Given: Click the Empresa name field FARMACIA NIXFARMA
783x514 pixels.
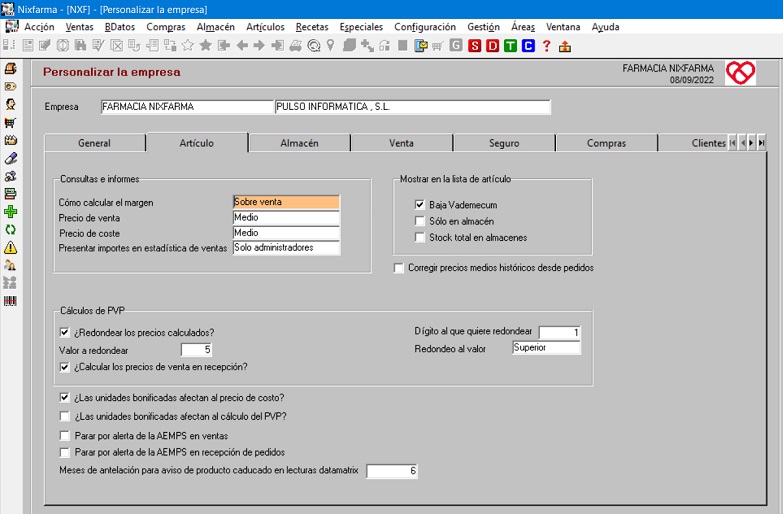Looking at the screenshot, I should 187,107.
